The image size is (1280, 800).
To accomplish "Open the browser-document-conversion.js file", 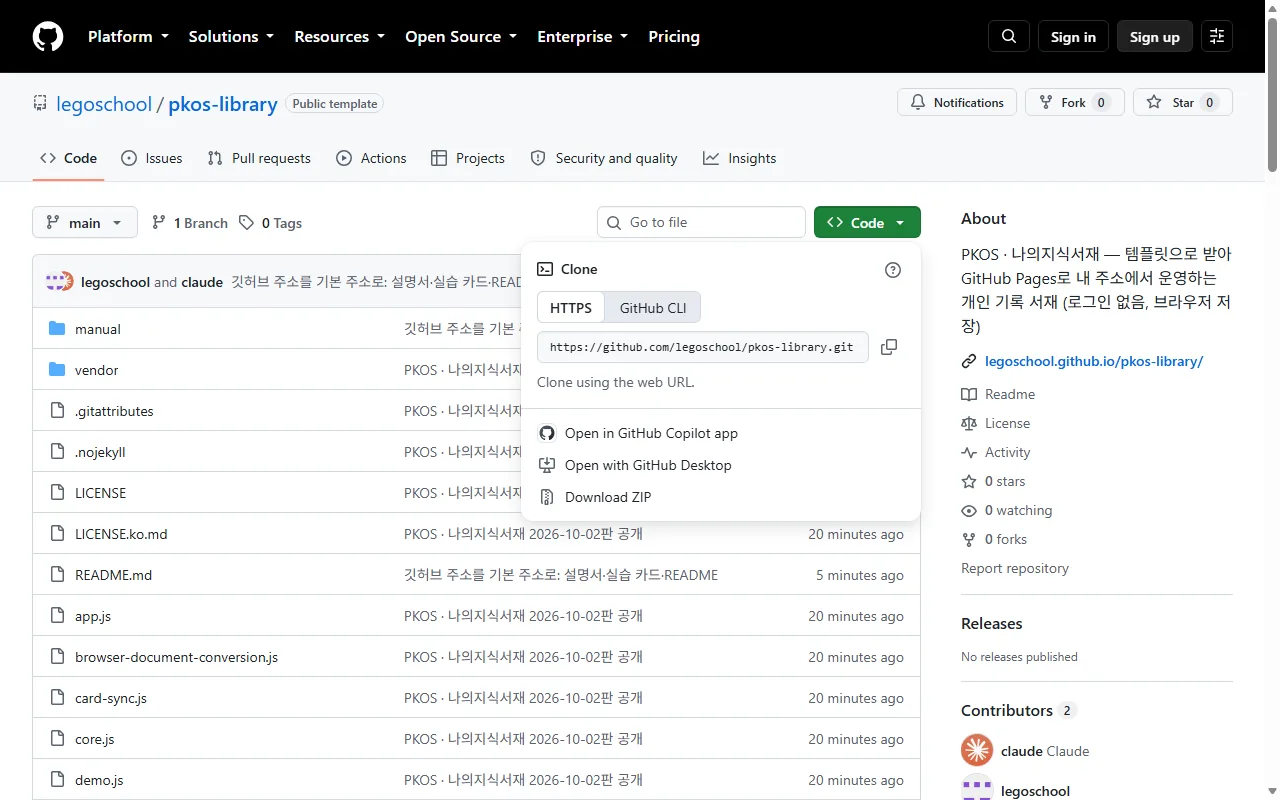I will (176, 657).
